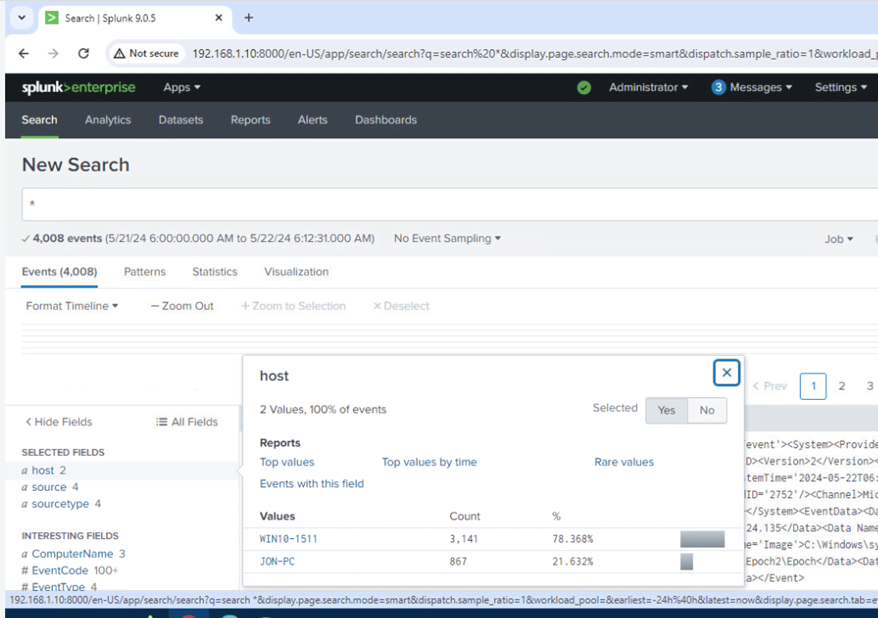The height and width of the screenshot is (618, 878).
Task: Click the Messages count badge showing 3
Action: click(x=718, y=87)
